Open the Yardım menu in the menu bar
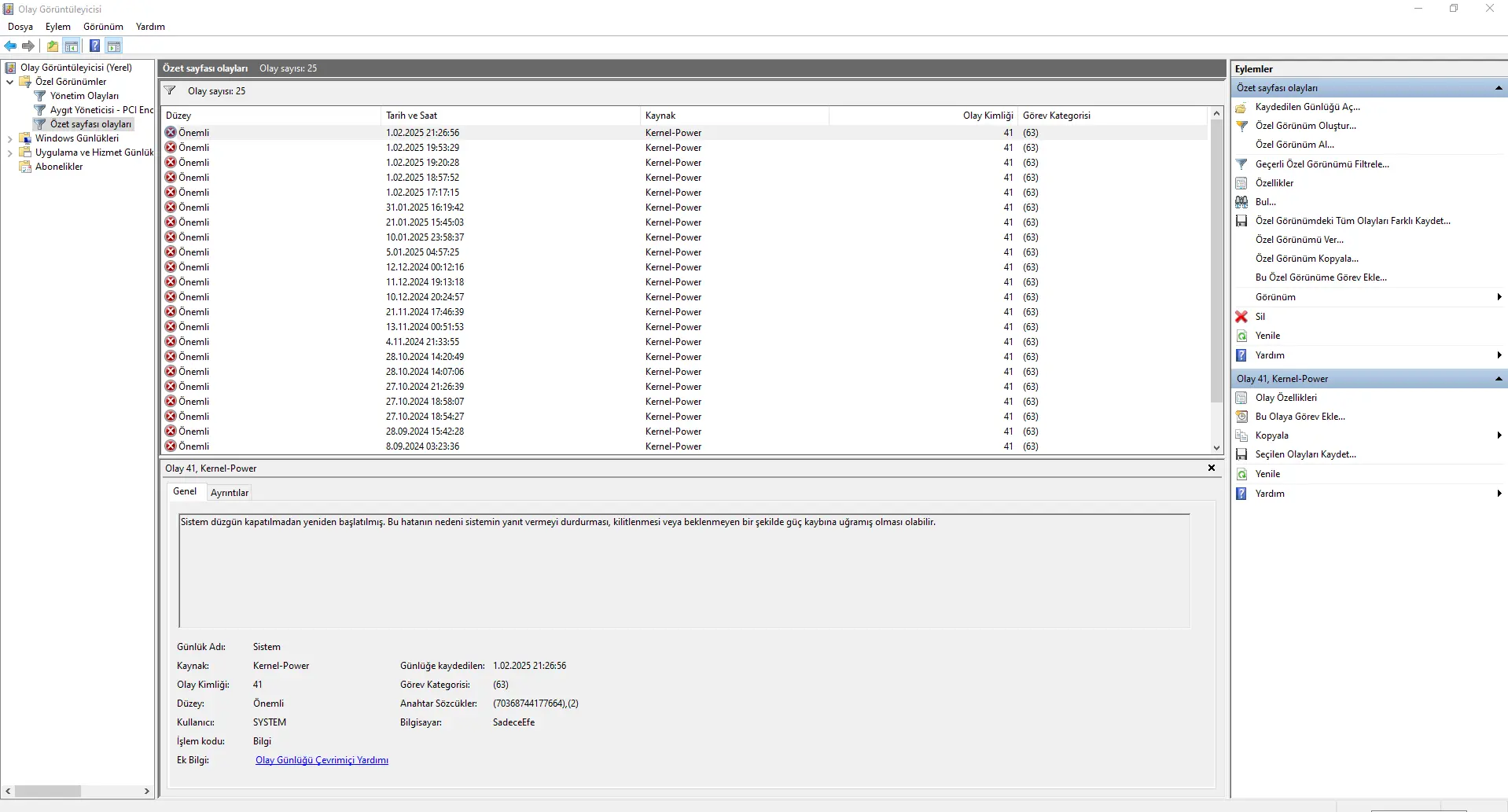The height and width of the screenshot is (812, 1508). point(150,27)
